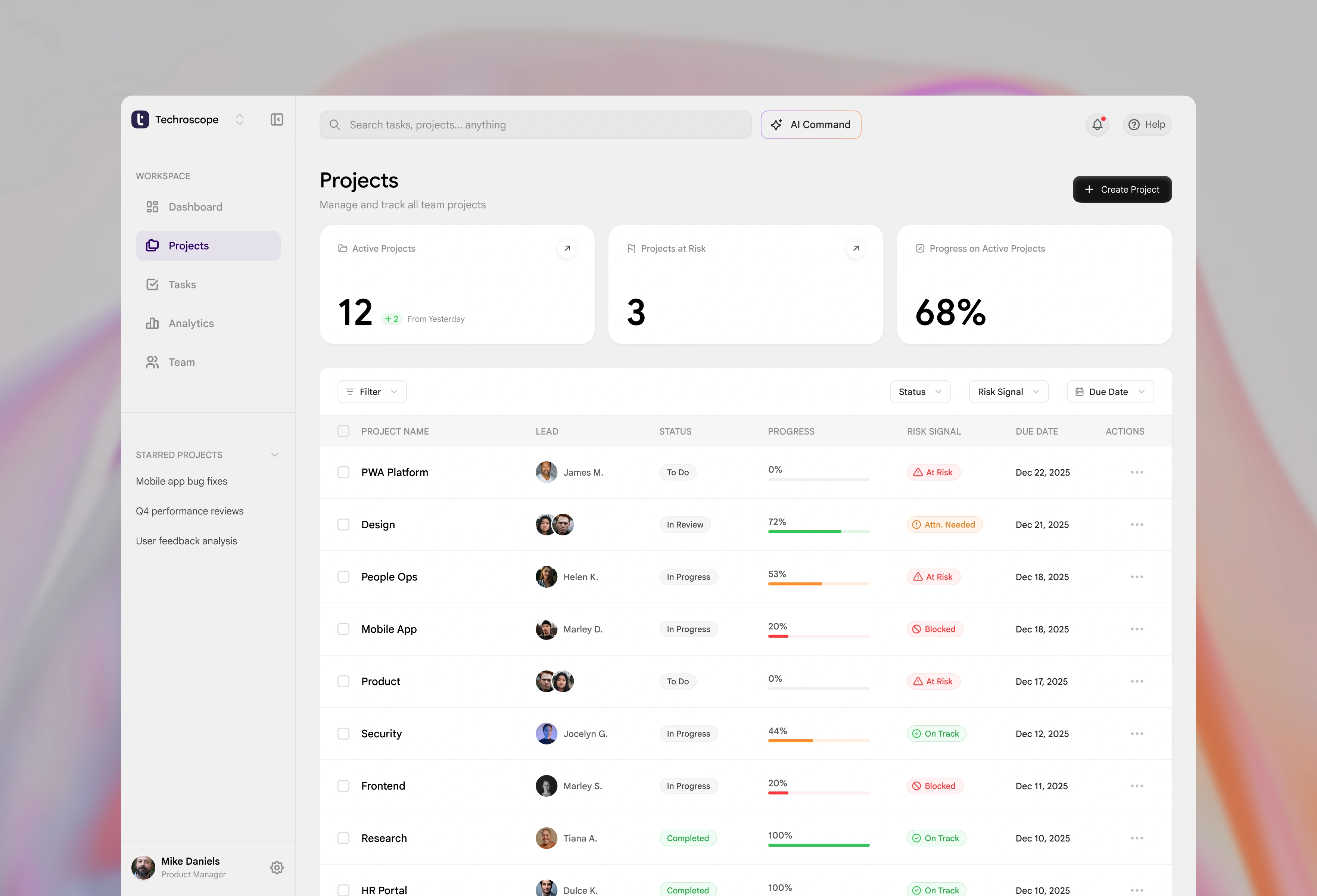Launch the AI Command button

(x=810, y=125)
